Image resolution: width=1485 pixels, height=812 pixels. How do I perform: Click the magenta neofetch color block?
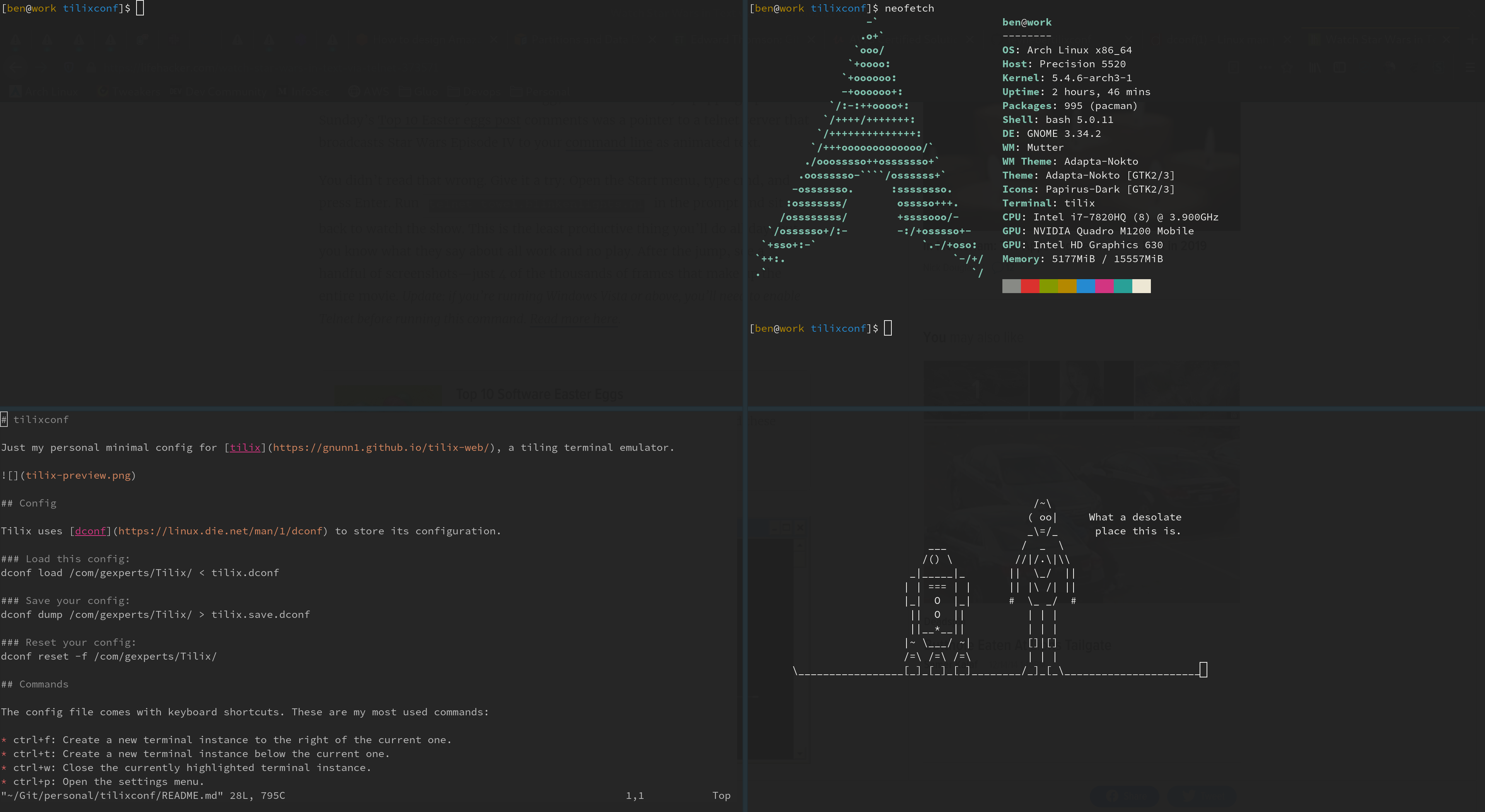click(x=1104, y=286)
